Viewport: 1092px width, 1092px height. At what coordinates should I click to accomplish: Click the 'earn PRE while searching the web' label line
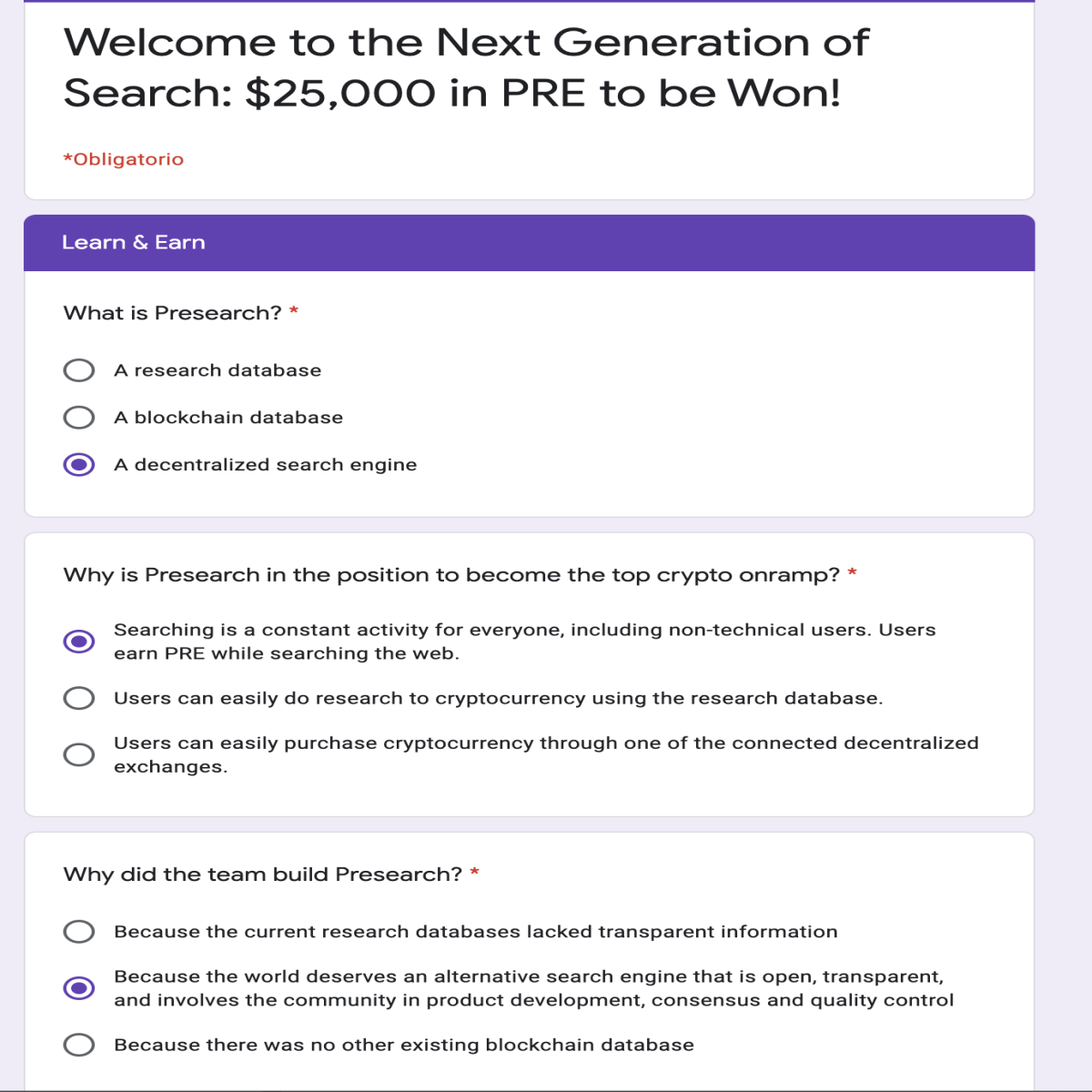tap(287, 653)
